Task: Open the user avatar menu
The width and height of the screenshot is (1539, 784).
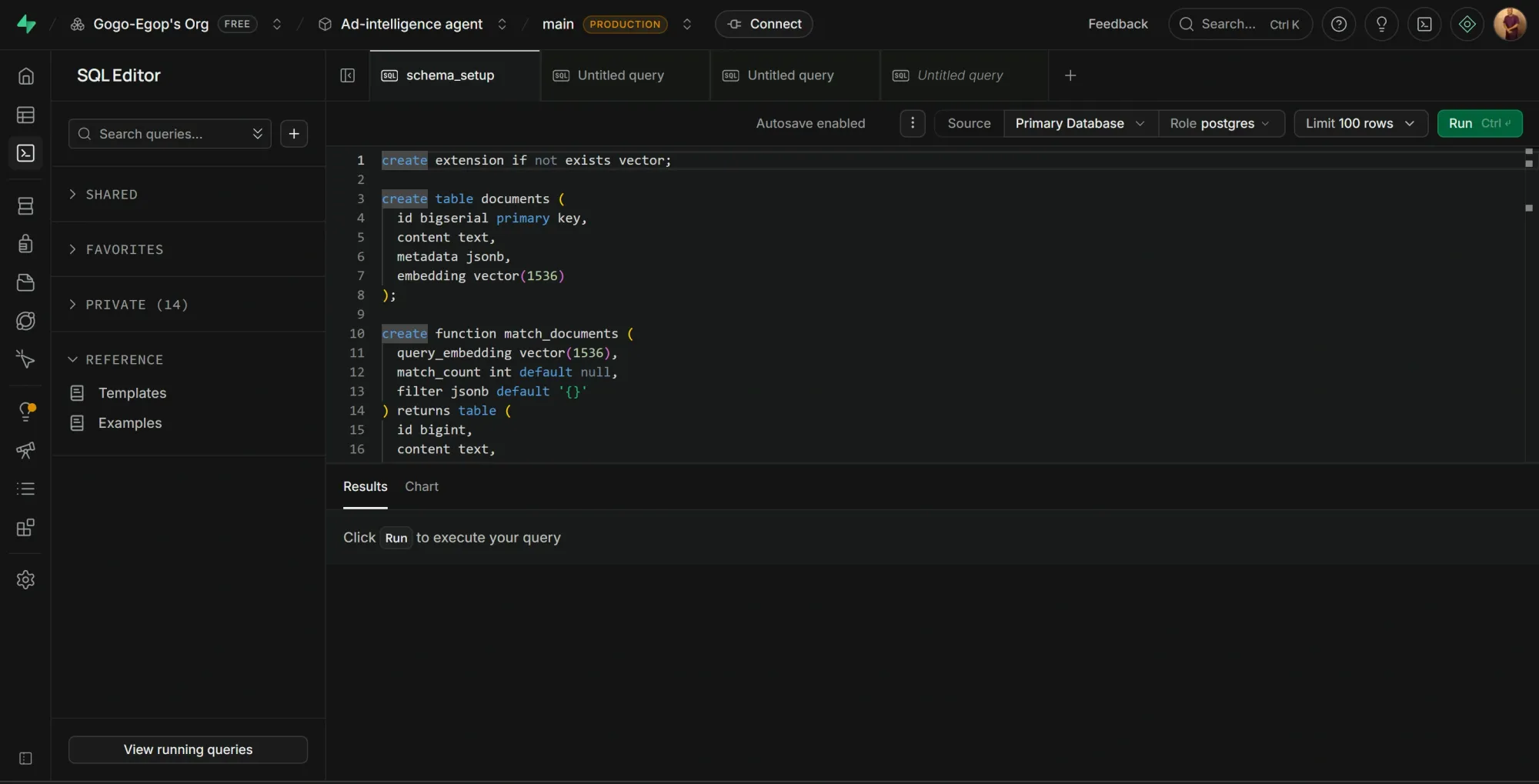Action: [x=1510, y=24]
